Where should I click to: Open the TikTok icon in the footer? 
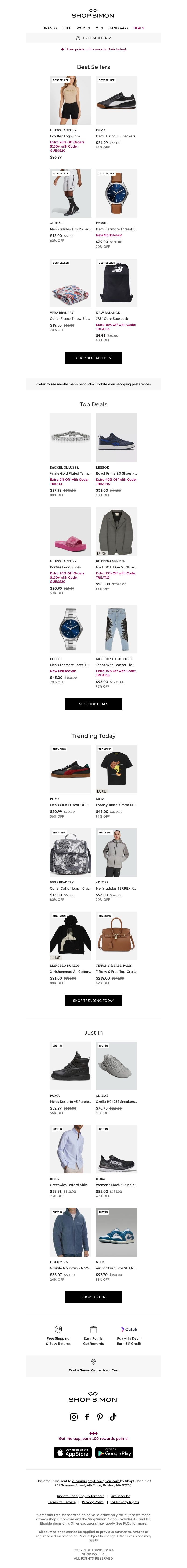(x=113, y=1417)
